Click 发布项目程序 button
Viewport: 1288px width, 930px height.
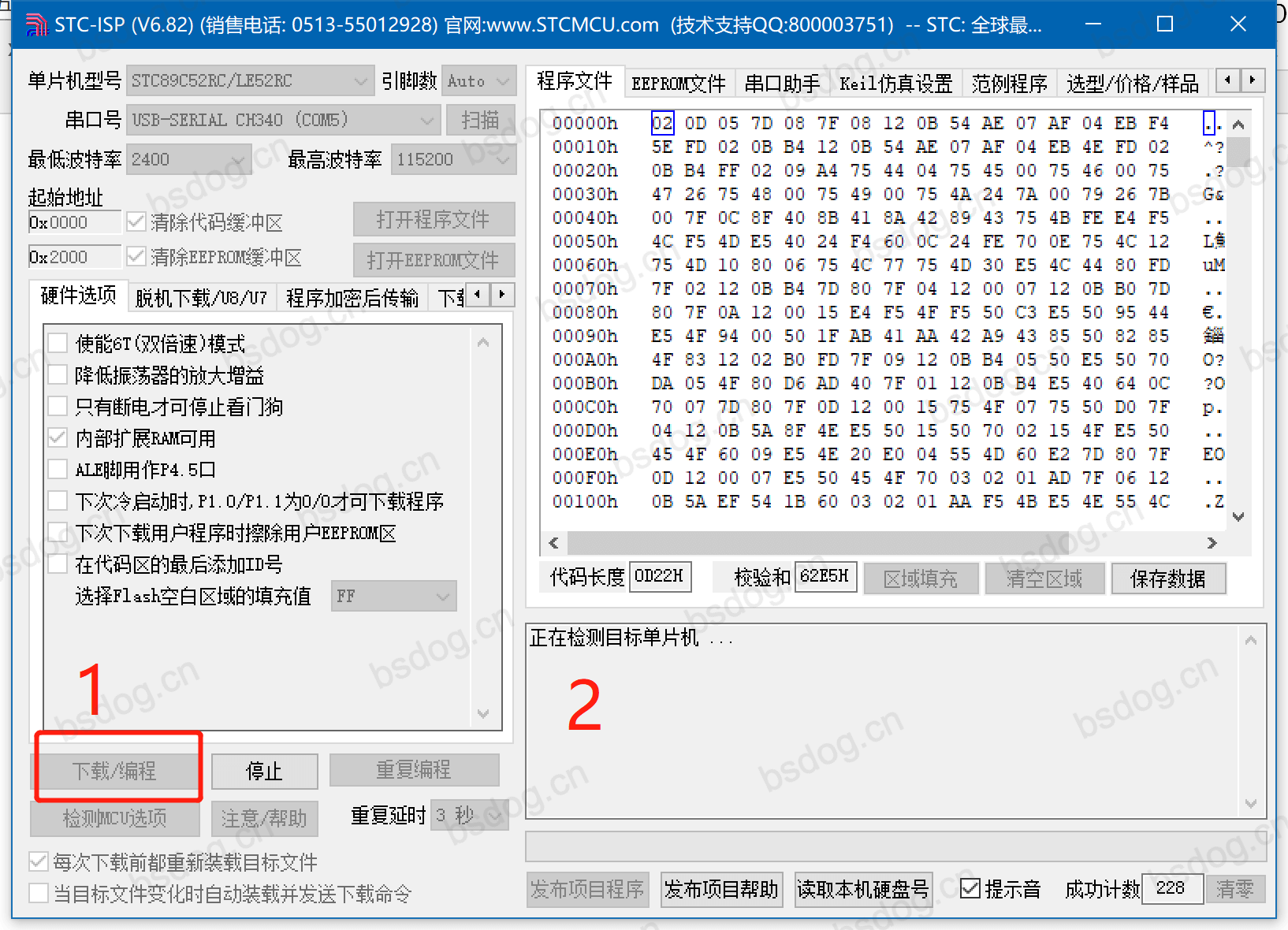point(588,889)
